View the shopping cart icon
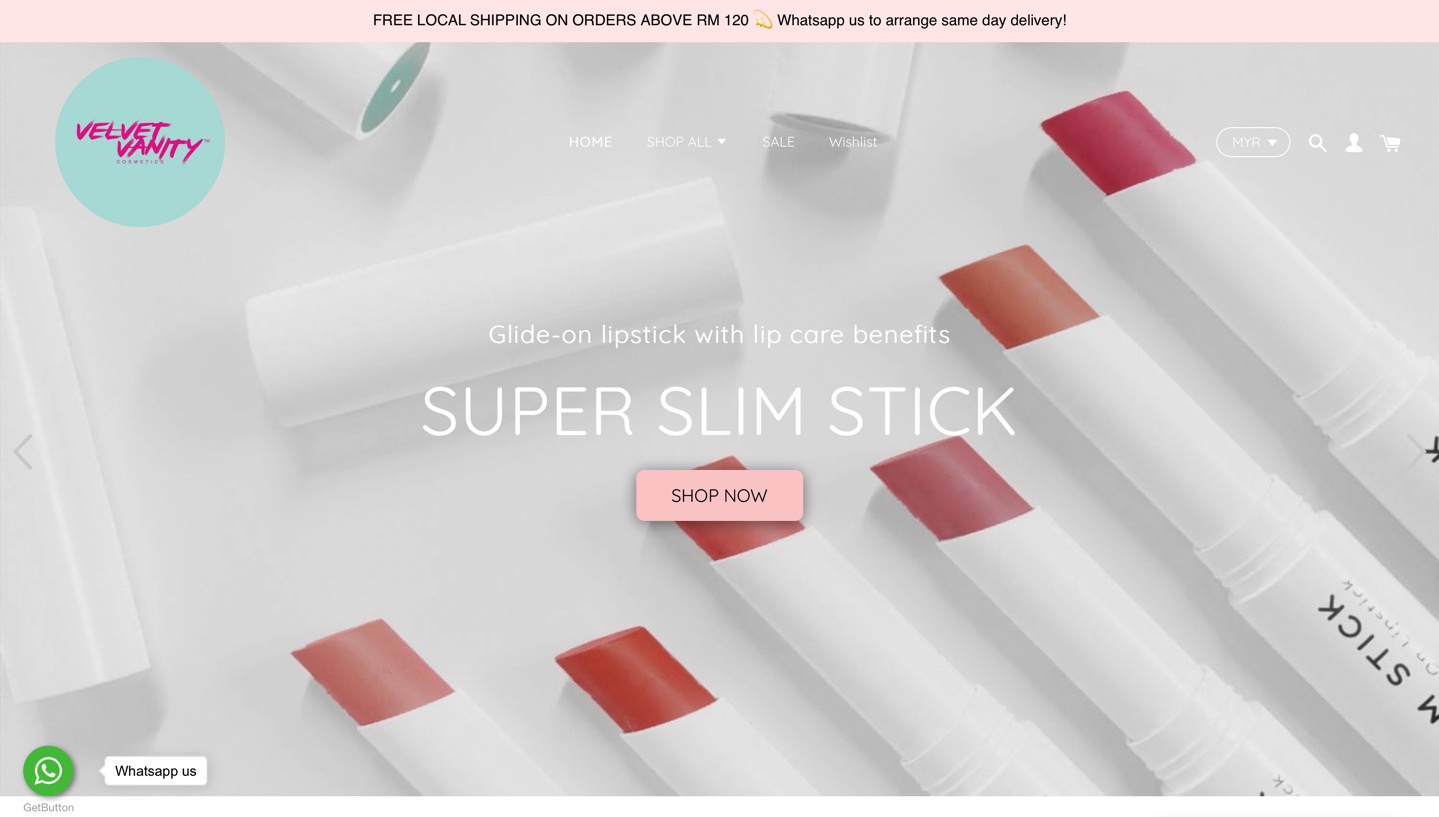1439x817 pixels. point(1390,143)
